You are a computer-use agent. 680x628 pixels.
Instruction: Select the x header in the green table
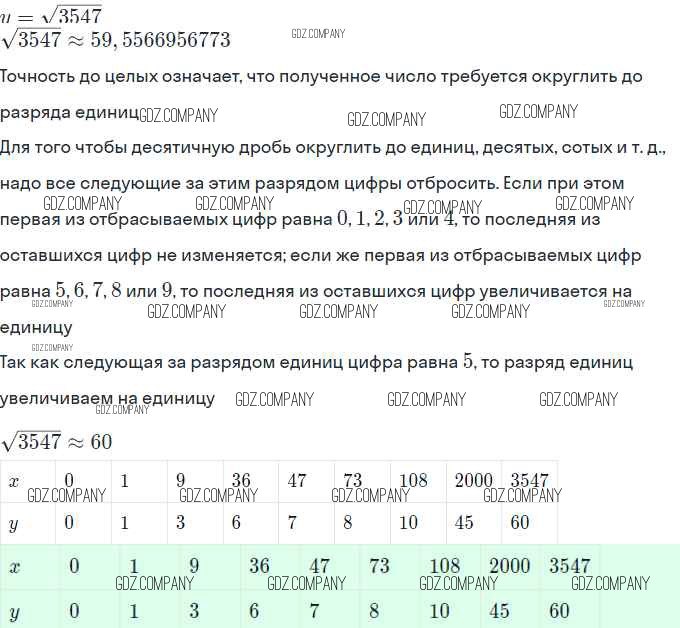[x=15, y=567]
